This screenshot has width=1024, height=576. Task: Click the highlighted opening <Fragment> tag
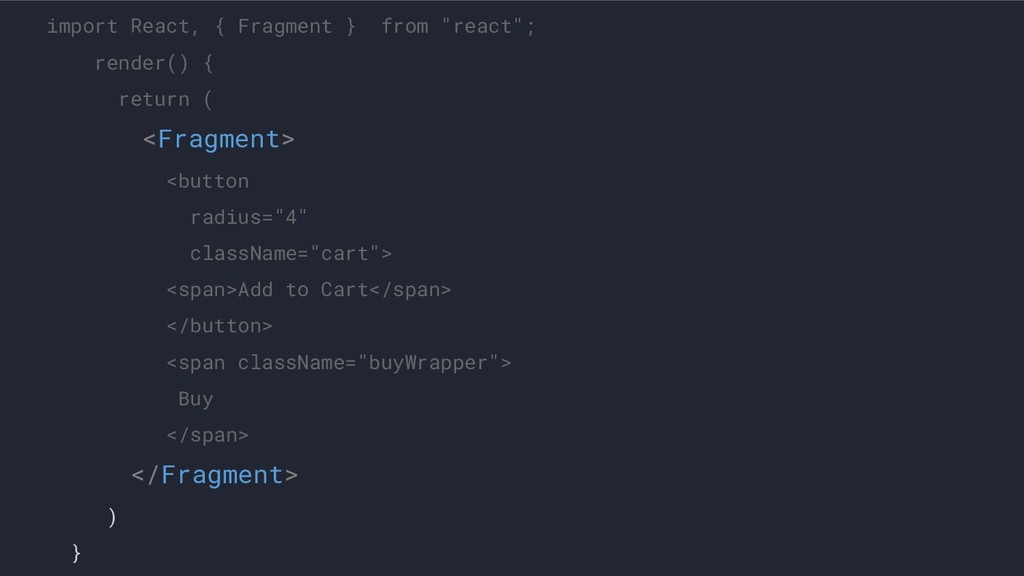point(218,138)
